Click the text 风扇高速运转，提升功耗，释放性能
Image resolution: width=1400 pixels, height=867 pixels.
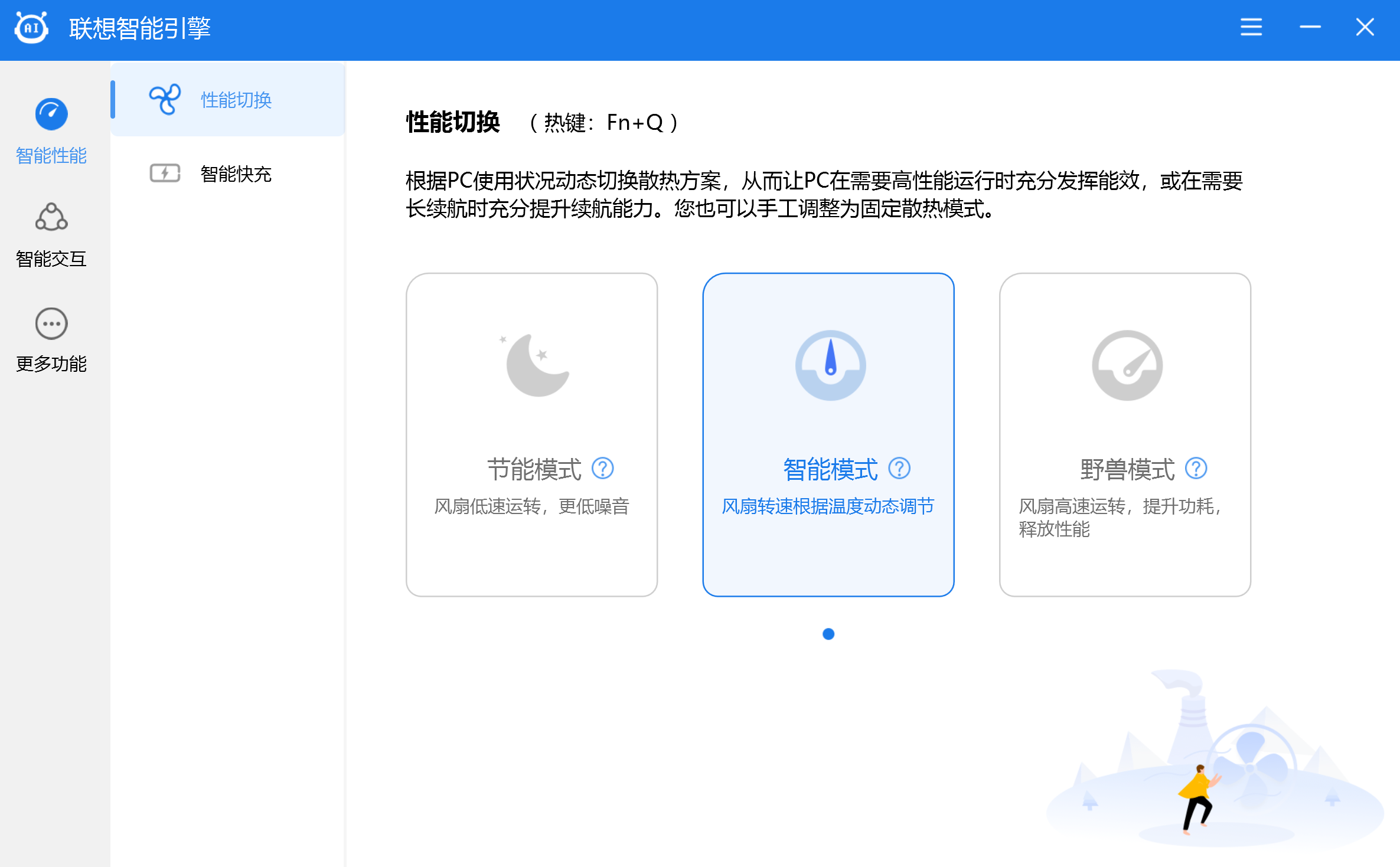point(1120,518)
